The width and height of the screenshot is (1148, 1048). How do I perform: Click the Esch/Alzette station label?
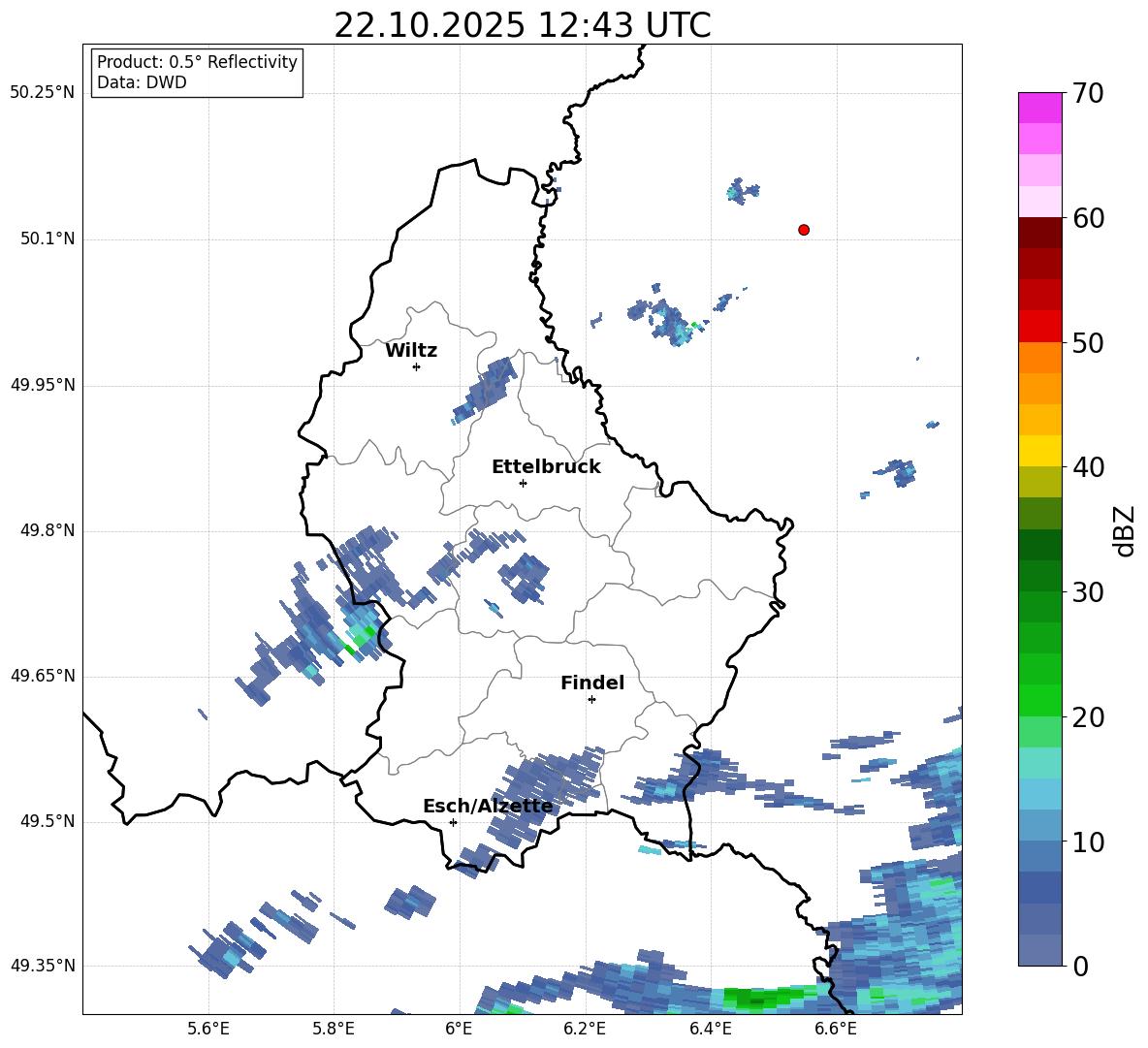[488, 807]
